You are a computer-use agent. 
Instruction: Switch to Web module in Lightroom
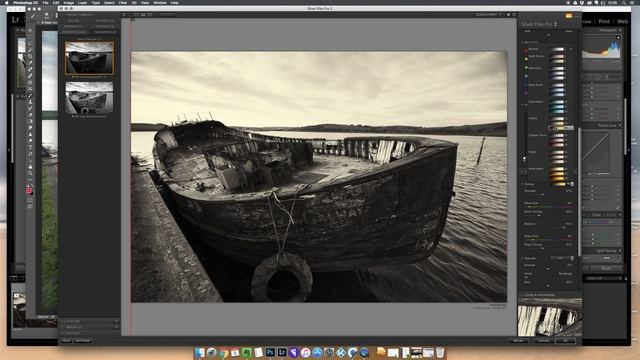[622, 21]
